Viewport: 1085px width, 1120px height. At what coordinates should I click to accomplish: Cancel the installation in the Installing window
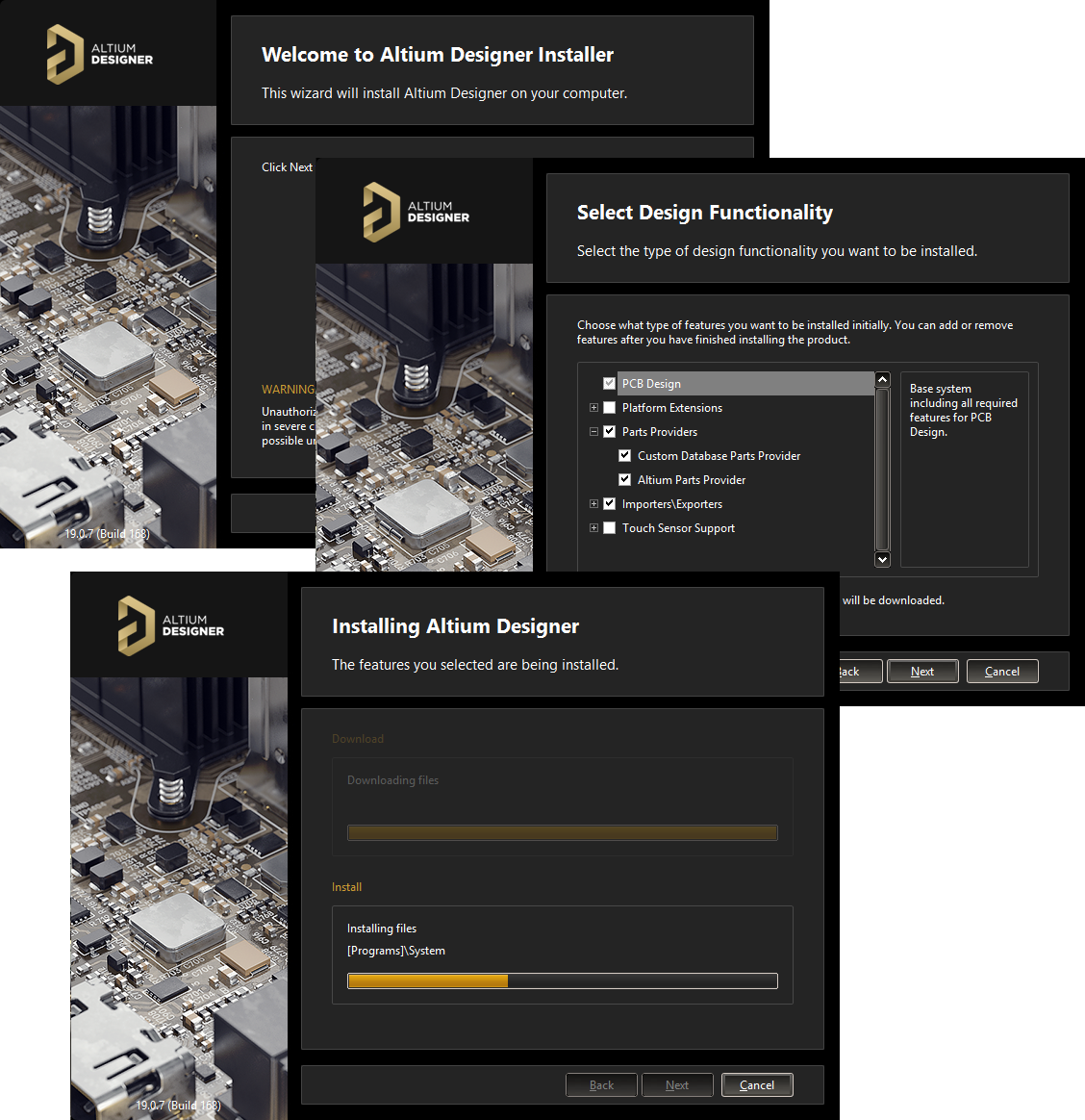[x=756, y=1085]
